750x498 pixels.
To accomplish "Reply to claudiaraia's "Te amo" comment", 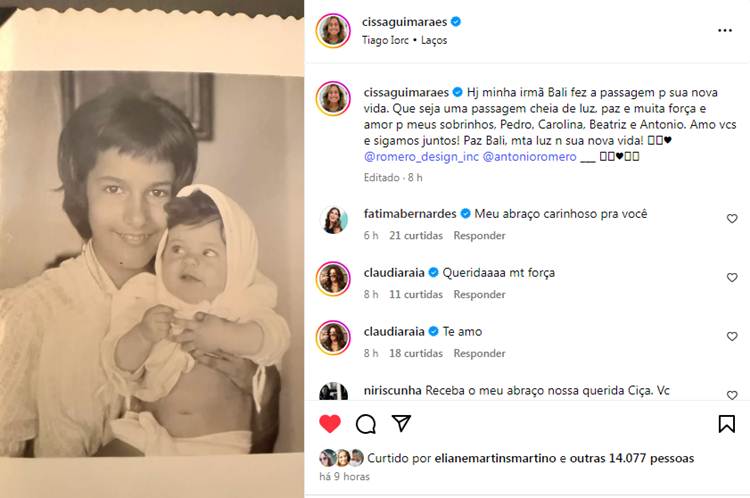I will (x=479, y=354).
